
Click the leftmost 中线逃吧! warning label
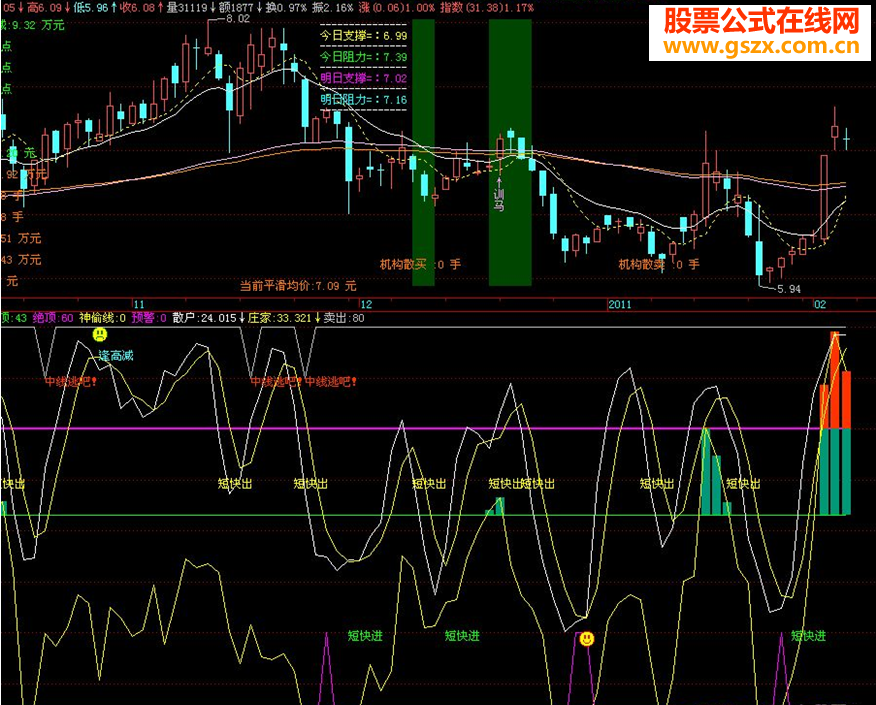(71, 382)
